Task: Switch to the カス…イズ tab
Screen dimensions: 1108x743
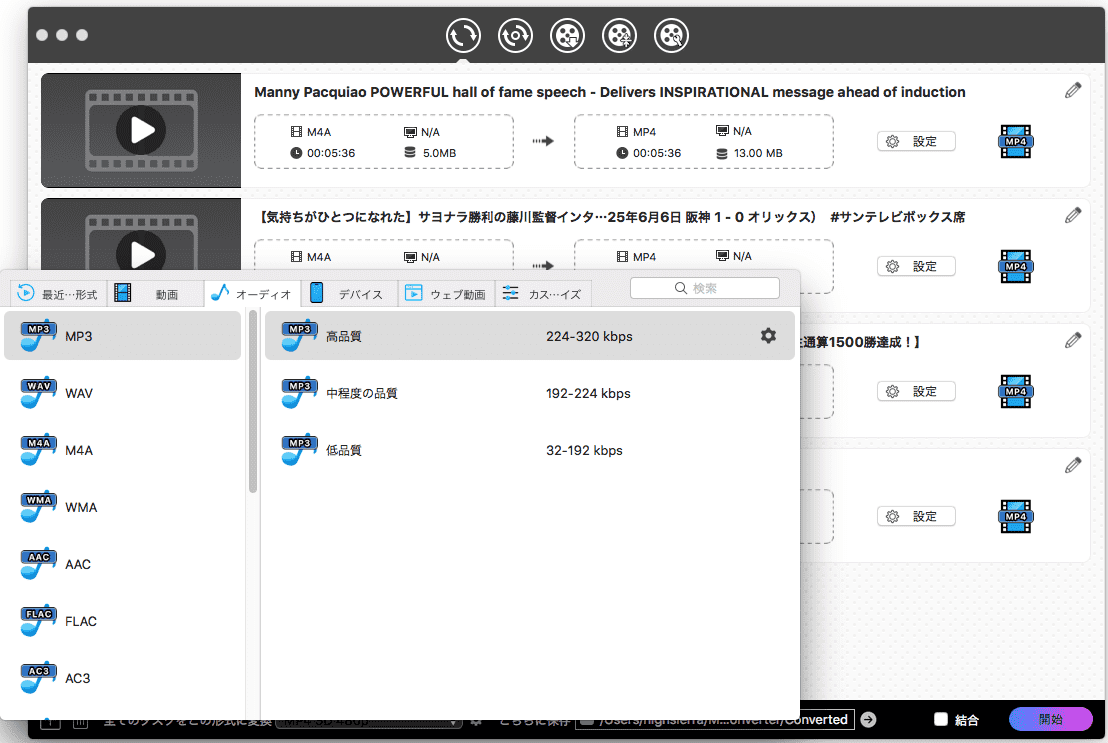Action: click(x=543, y=293)
